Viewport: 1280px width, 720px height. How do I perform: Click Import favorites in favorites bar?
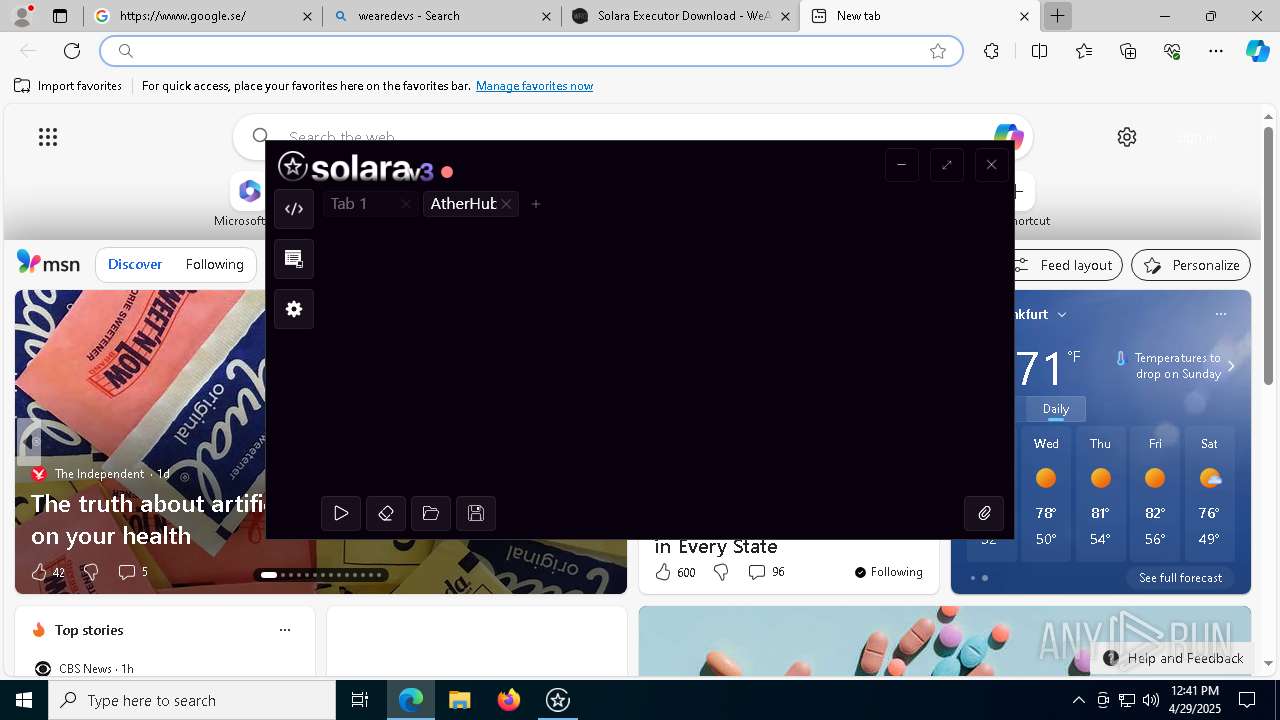point(68,86)
